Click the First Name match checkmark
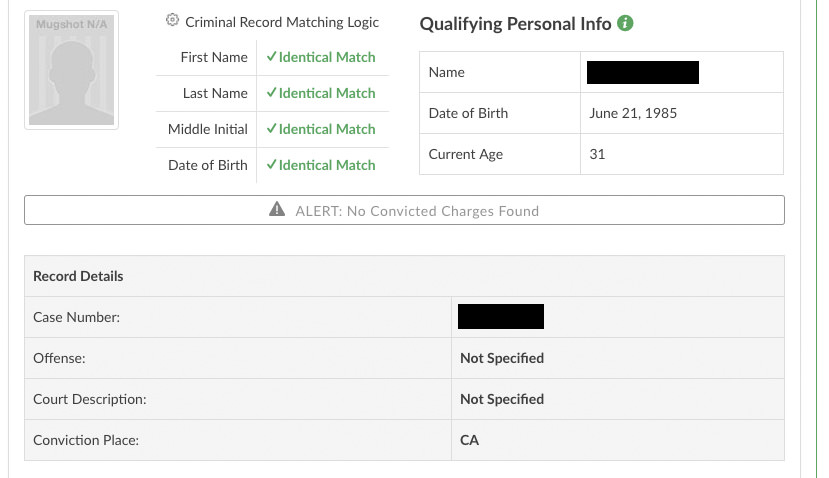The width and height of the screenshot is (829, 478). (271, 57)
